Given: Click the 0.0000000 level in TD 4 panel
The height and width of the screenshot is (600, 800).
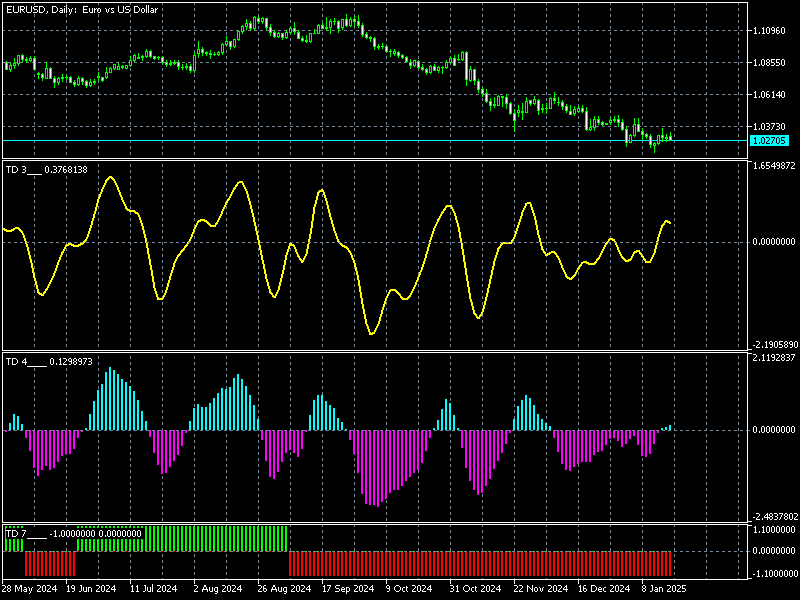Looking at the screenshot, I should 773,430.
